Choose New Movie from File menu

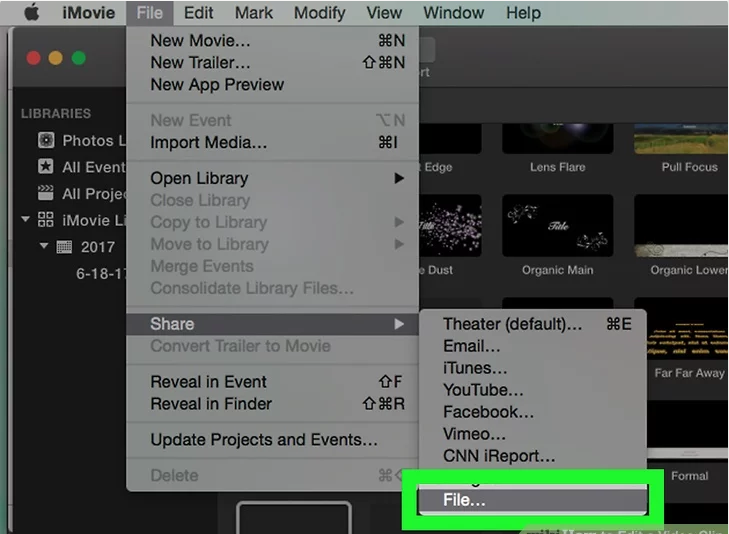pyautogui.click(x=272, y=40)
